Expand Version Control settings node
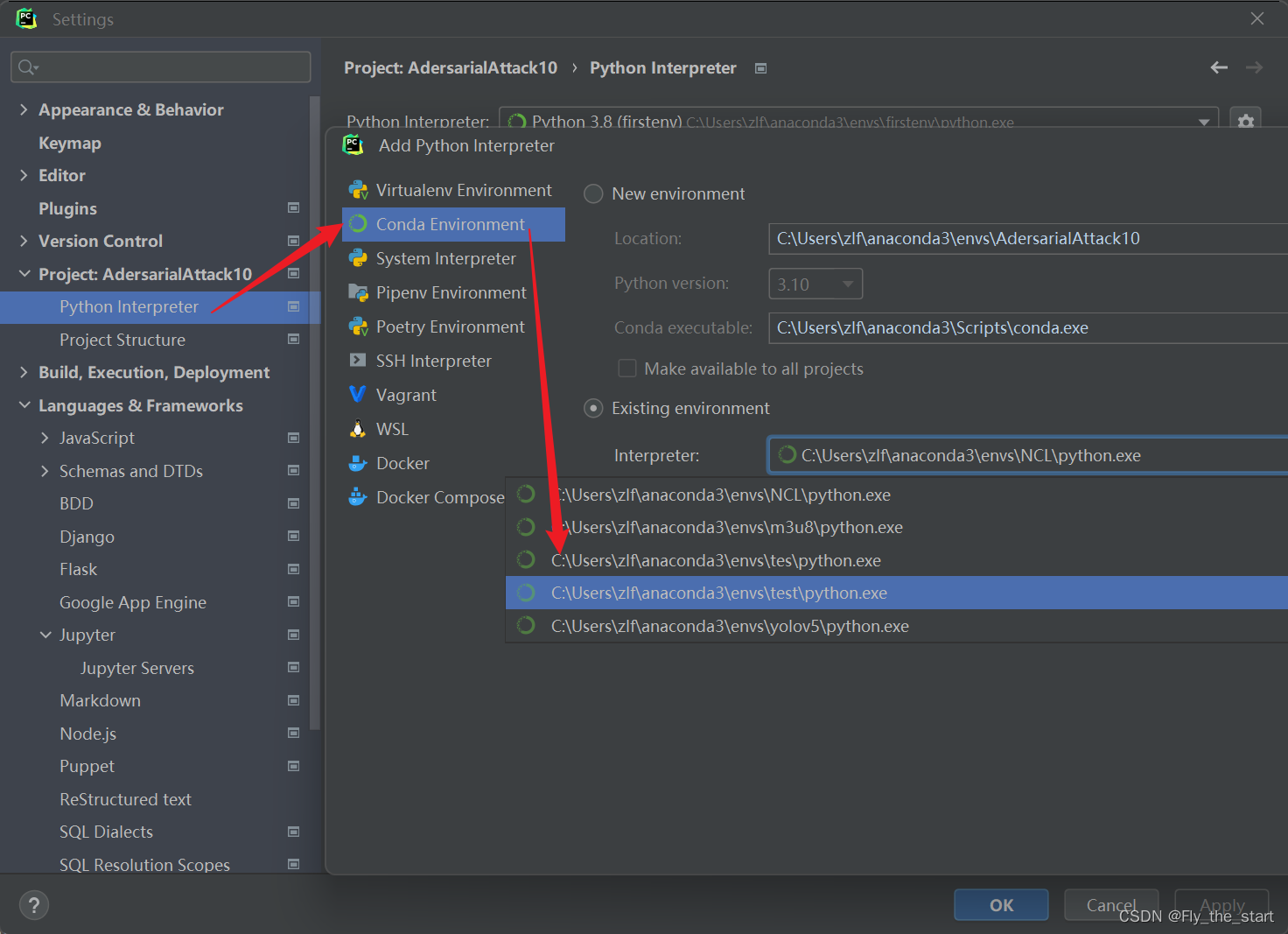The width and height of the screenshot is (1288, 934). (x=24, y=241)
